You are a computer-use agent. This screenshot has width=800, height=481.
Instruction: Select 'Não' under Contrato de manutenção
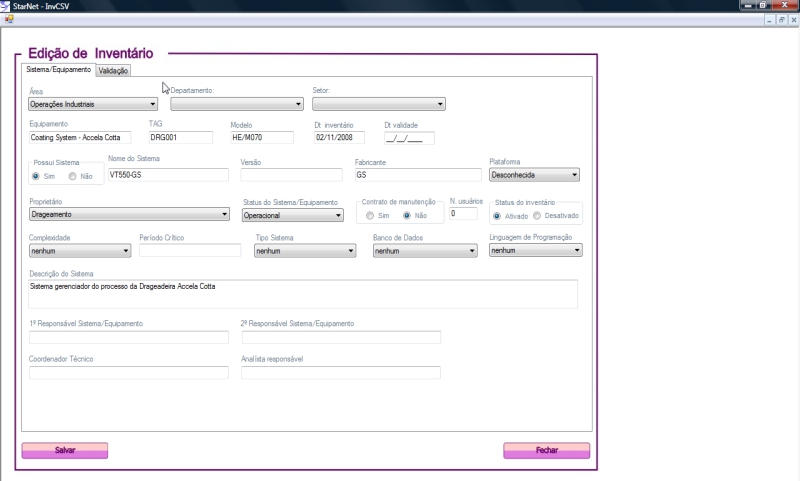(407, 215)
